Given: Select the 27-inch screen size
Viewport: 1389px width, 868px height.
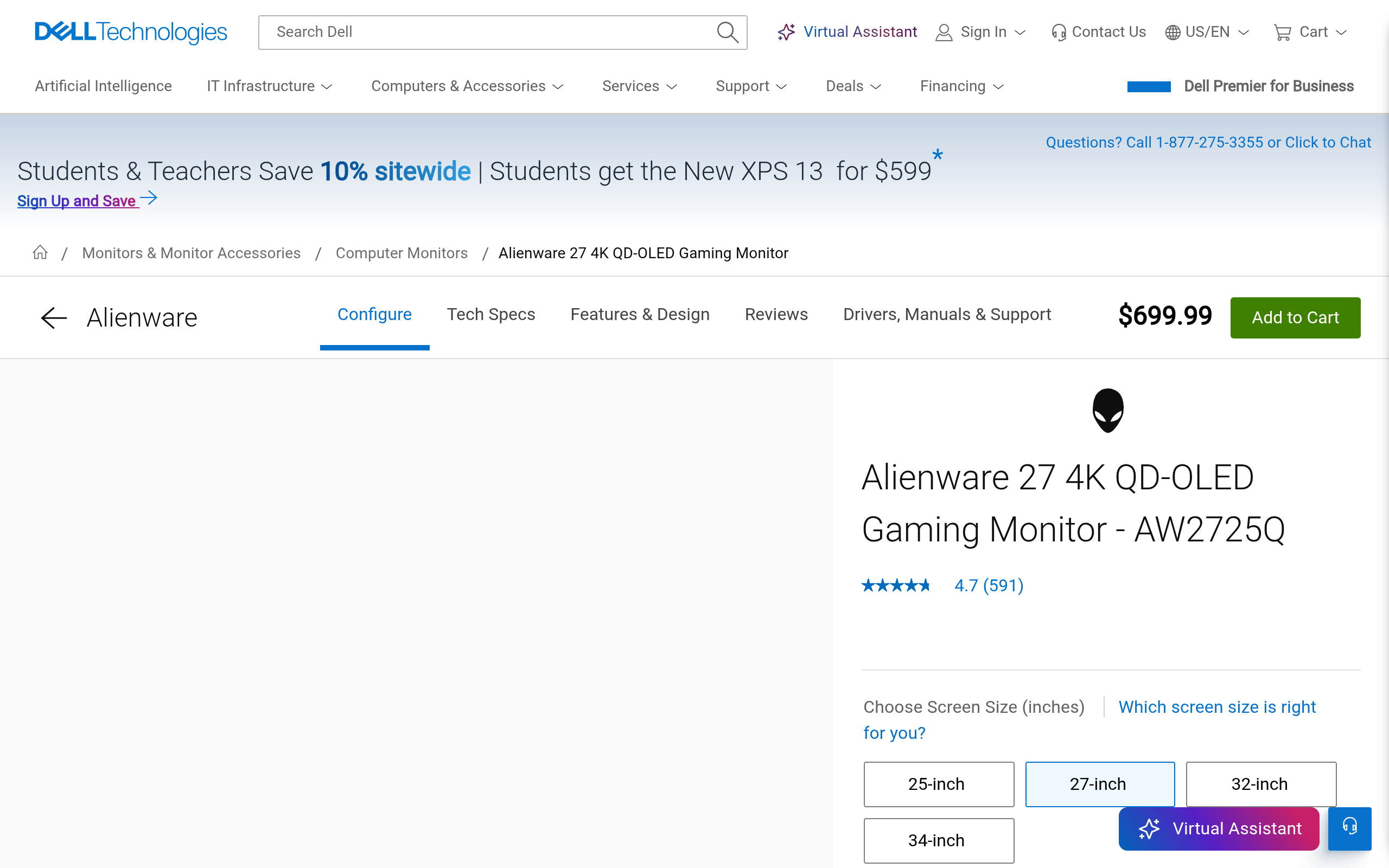Looking at the screenshot, I should click(1100, 784).
